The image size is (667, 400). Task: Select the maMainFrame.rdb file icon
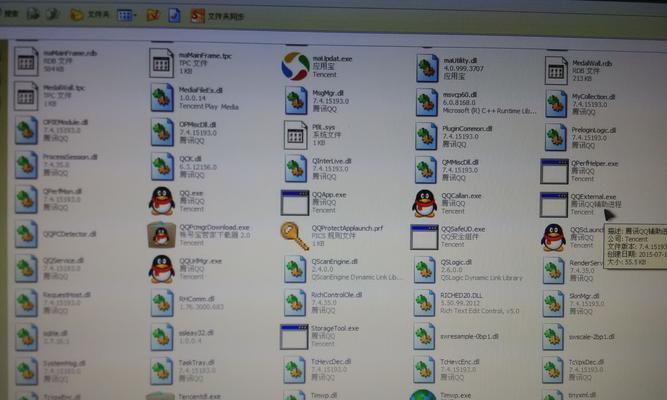(26, 62)
